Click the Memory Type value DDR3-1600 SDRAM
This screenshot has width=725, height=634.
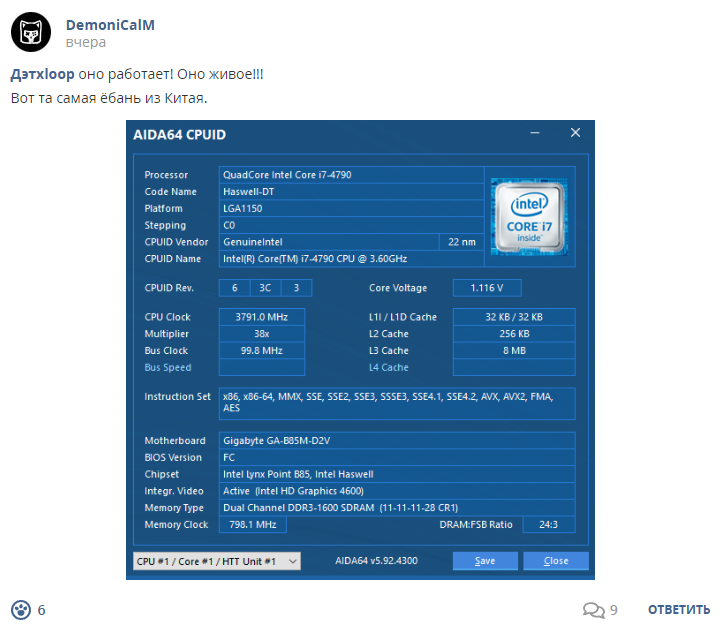coord(397,507)
